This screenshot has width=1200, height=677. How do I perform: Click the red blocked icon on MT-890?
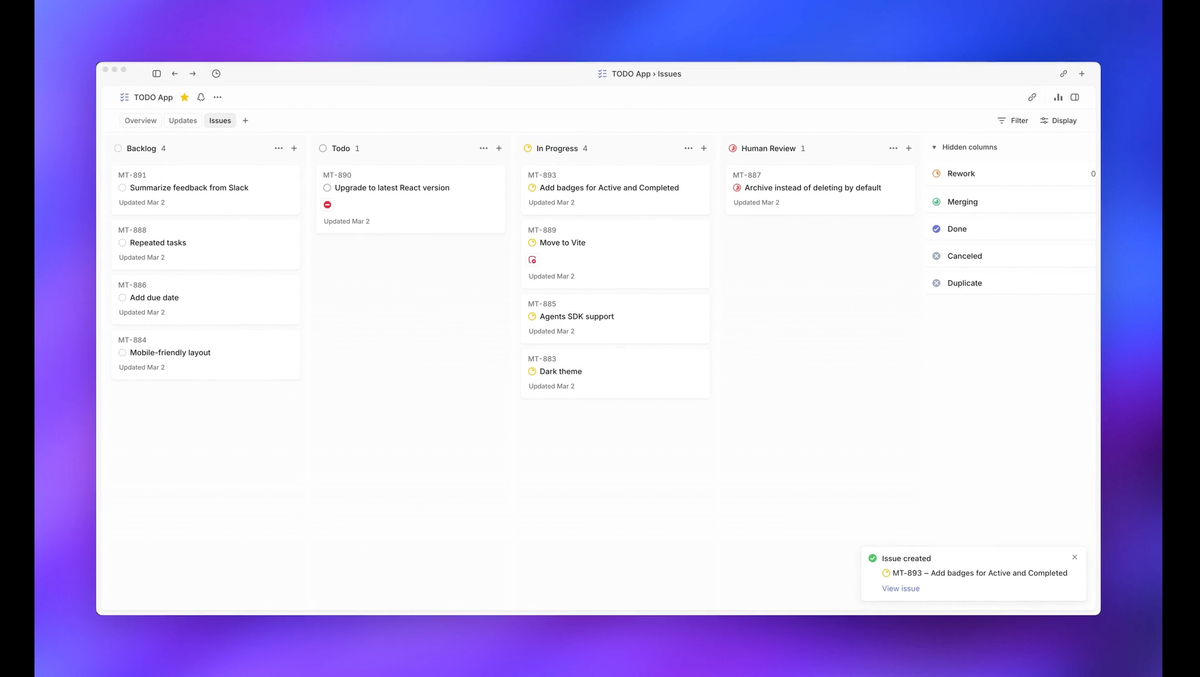327,205
